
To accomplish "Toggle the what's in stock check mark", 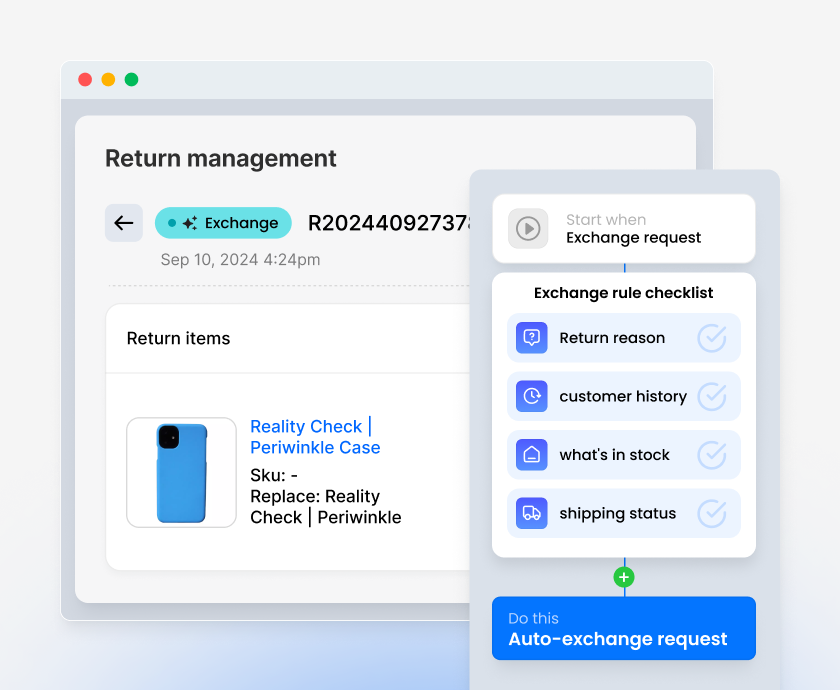I will [x=712, y=455].
